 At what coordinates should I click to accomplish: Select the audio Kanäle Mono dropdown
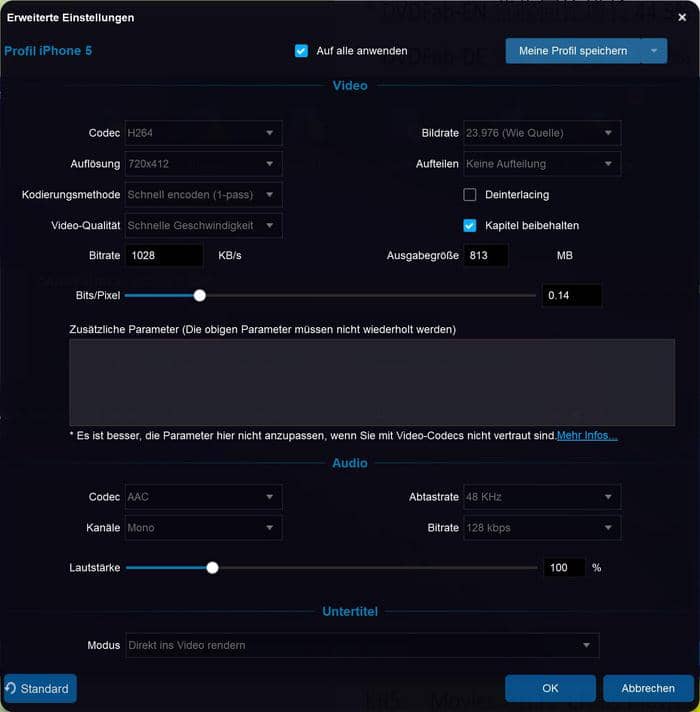point(203,528)
